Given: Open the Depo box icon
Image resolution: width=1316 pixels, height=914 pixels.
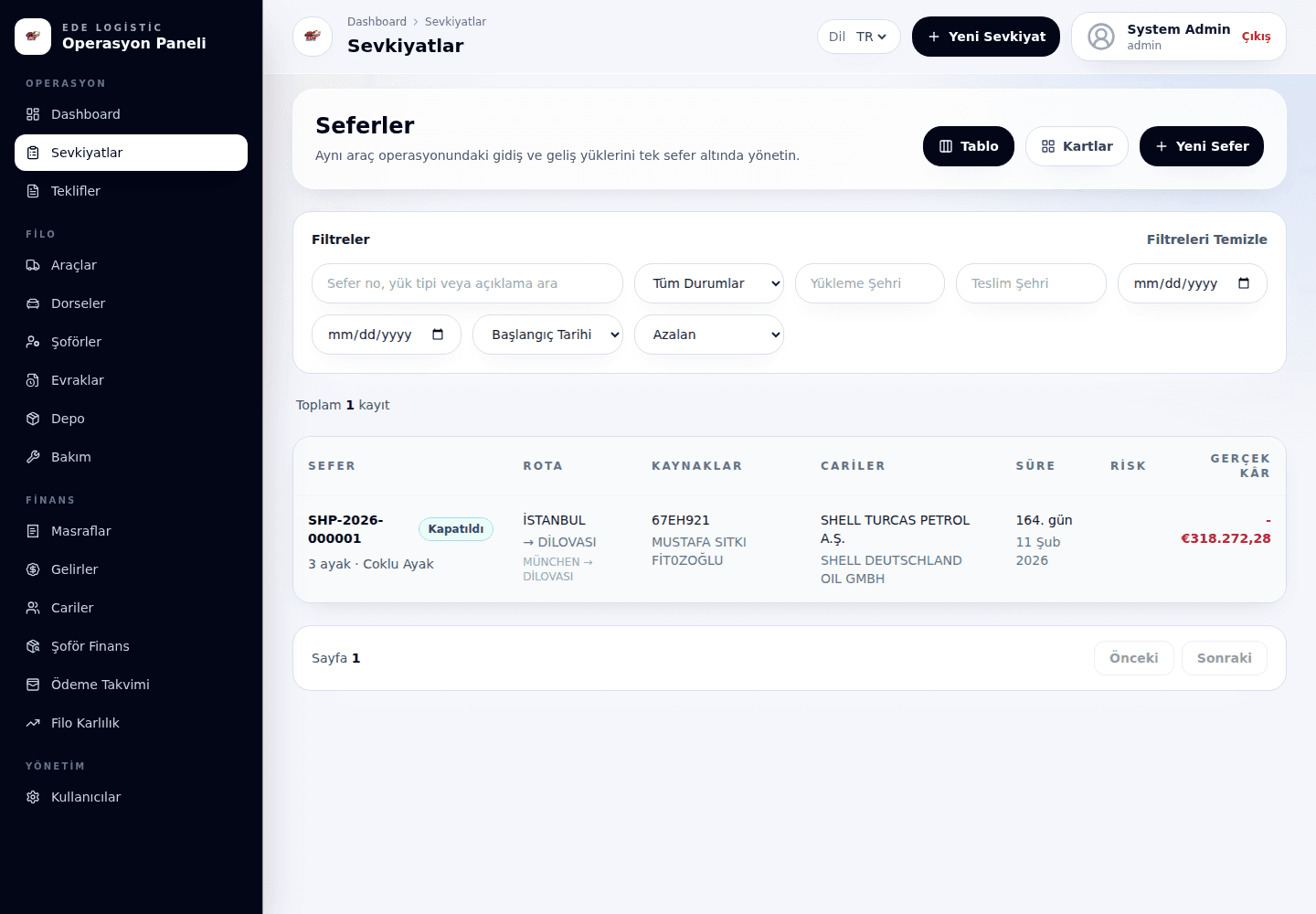Looking at the screenshot, I should tap(33, 419).
